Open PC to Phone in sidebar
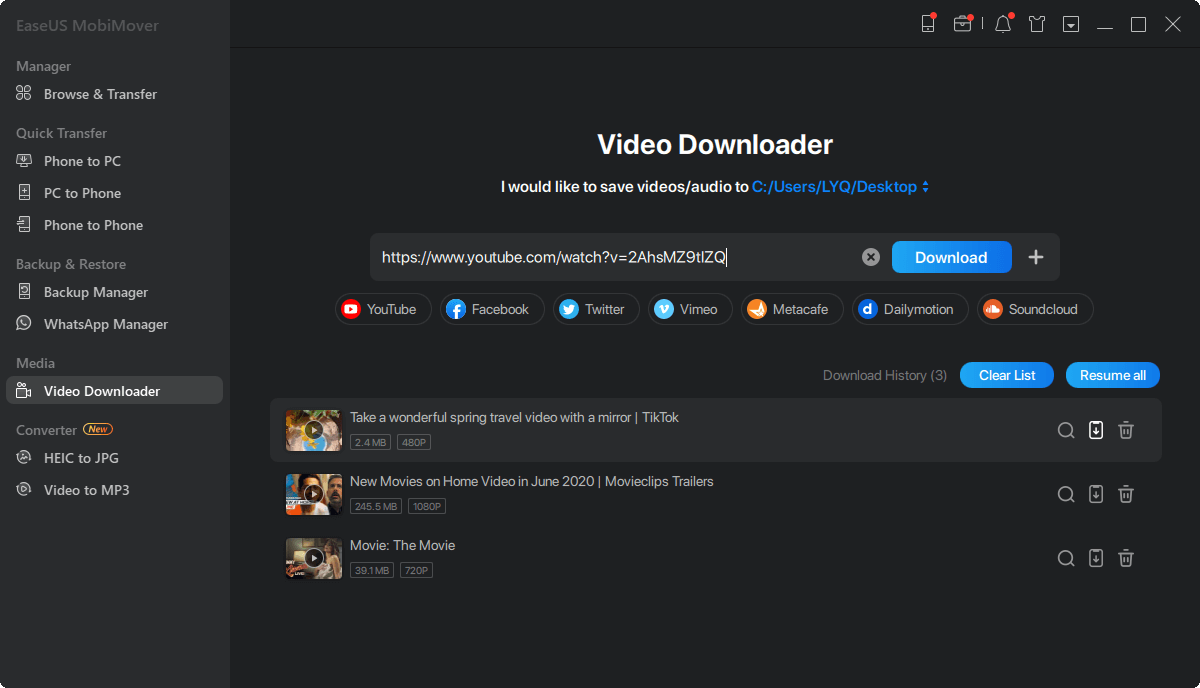1200x688 pixels. 114,193
